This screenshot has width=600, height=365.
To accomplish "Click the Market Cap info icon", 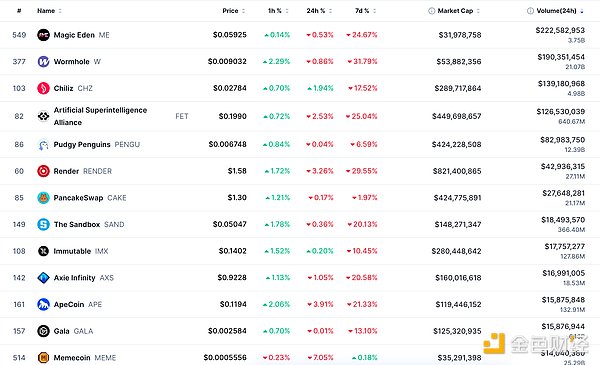I will [431, 11].
